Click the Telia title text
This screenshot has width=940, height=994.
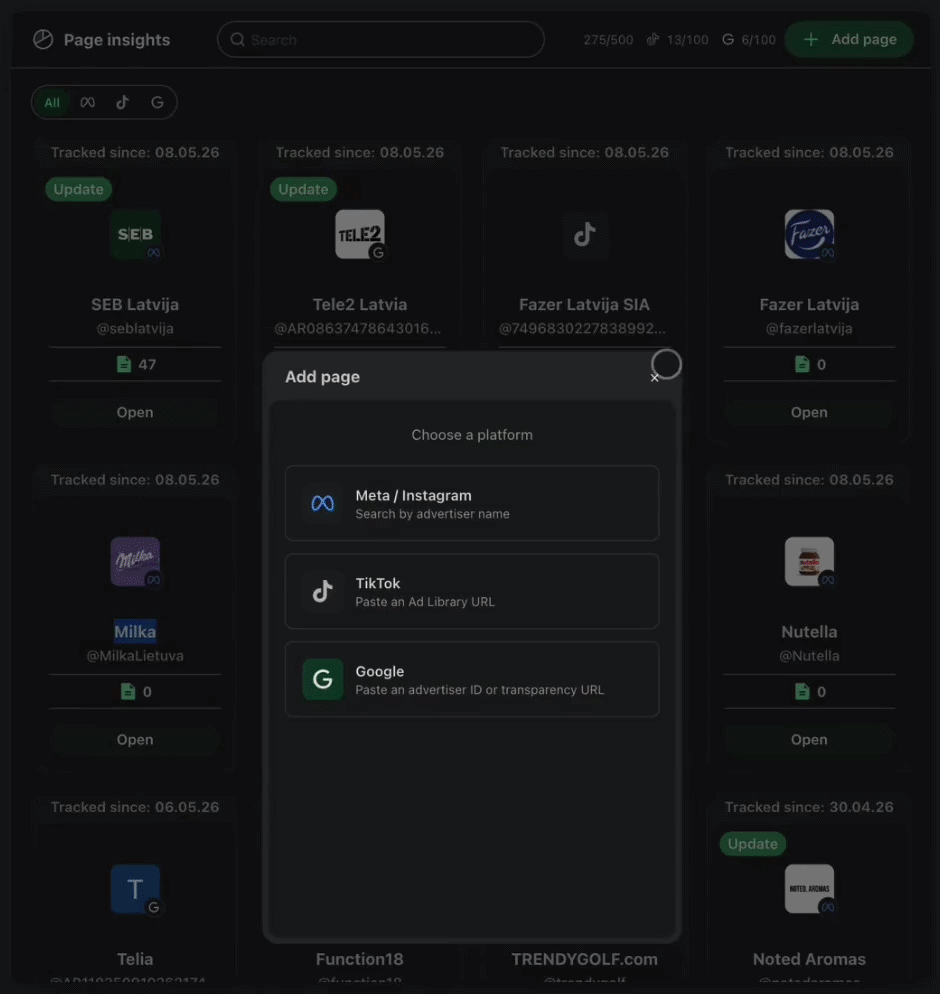(x=135, y=959)
